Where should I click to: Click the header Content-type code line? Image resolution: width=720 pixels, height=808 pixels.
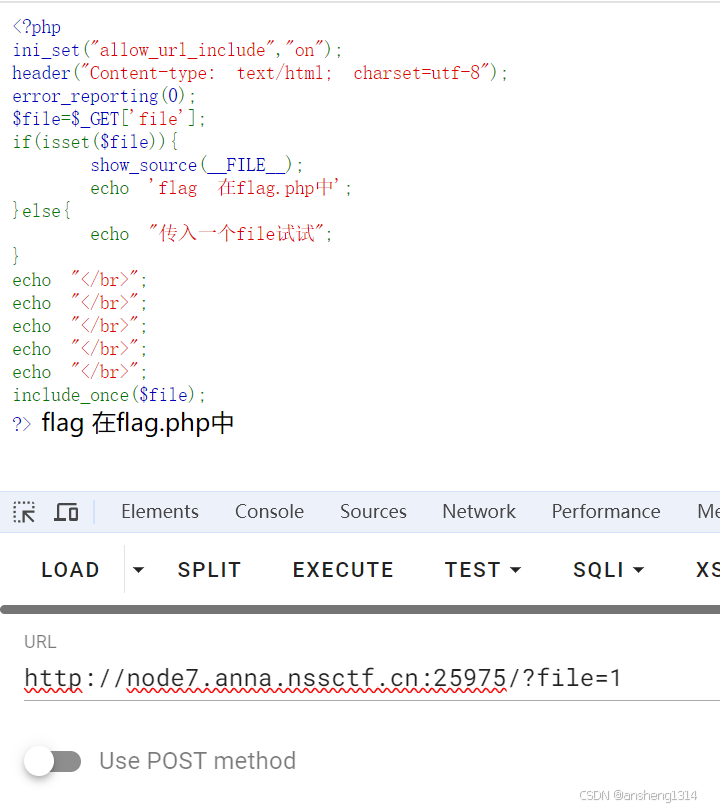(x=260, y=73)
